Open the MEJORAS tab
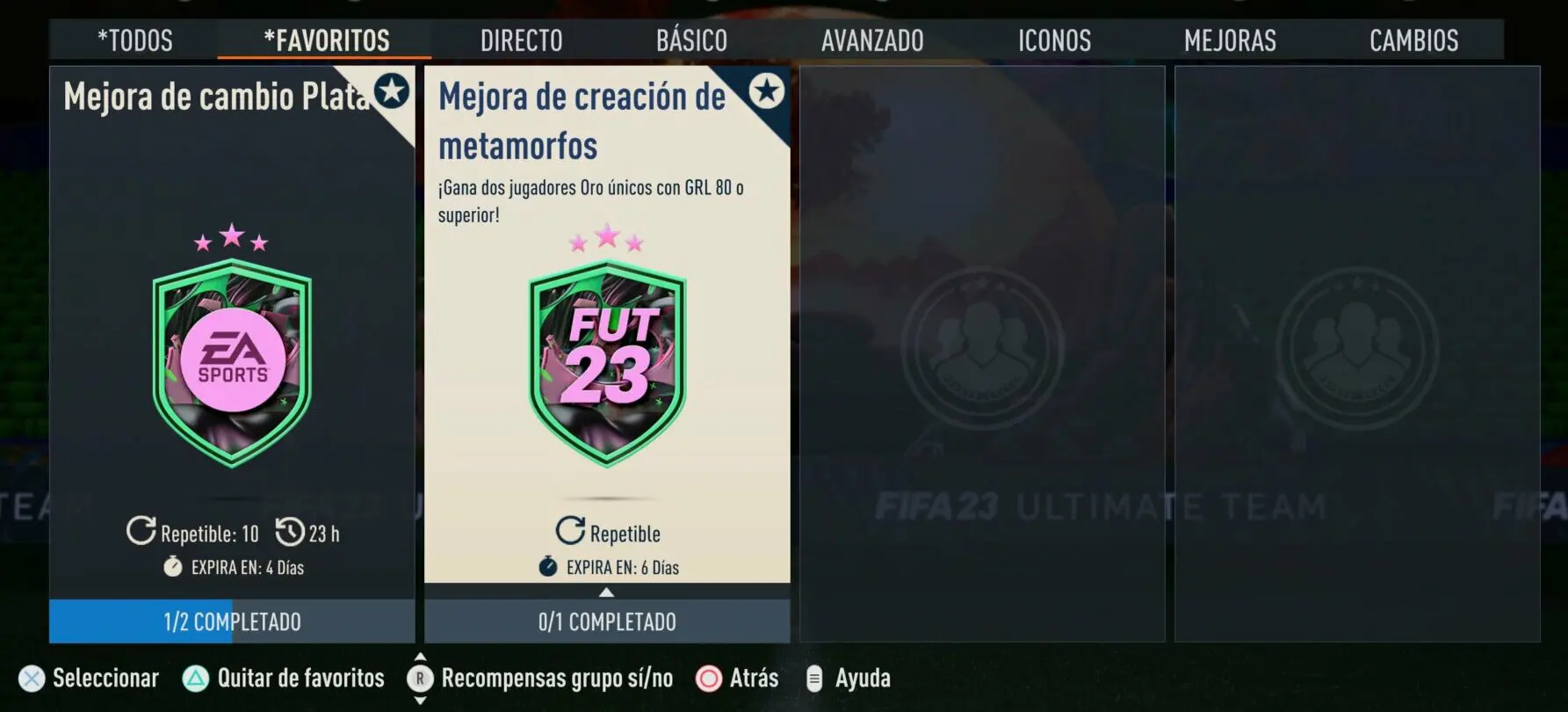The width and height of the screenshot is (1568, 712). (1230, 40)
